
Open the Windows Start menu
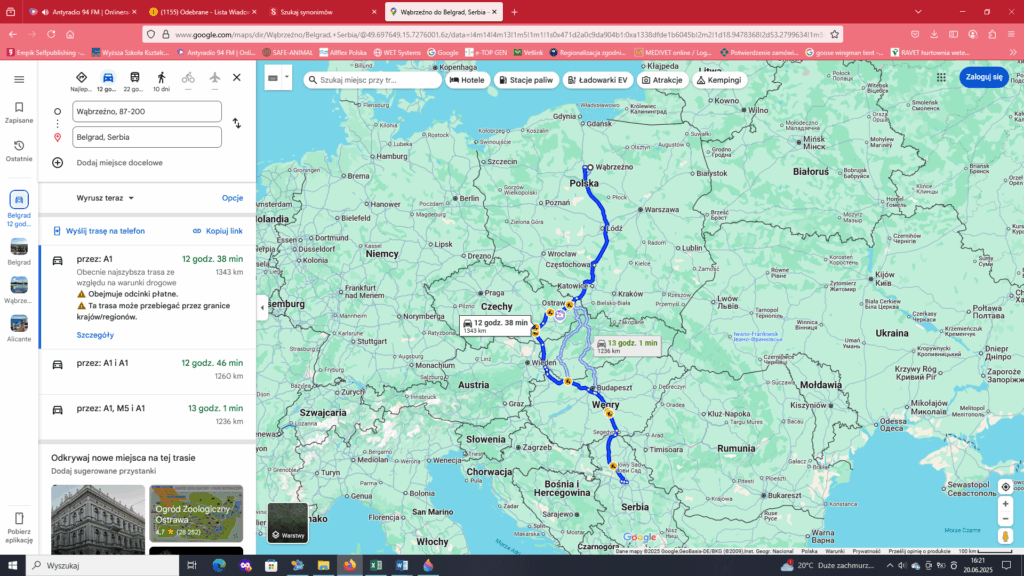[12, 566]
